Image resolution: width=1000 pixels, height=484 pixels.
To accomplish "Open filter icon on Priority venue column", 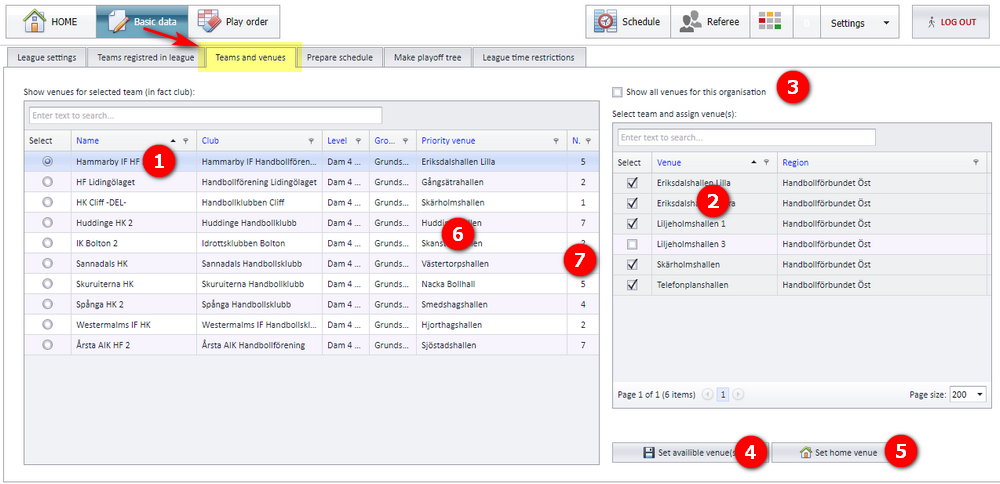I will click(556, 141).
